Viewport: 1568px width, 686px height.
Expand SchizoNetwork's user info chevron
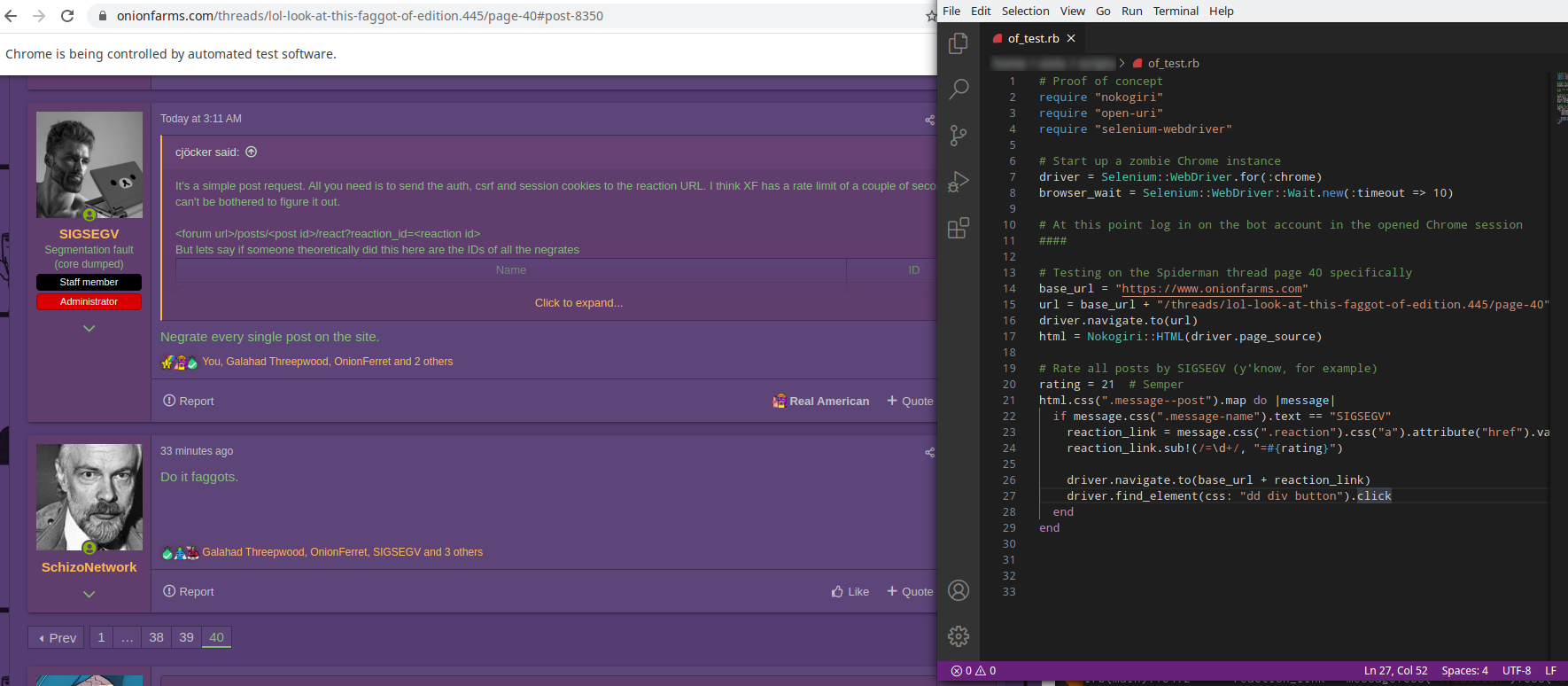[89, 595]
